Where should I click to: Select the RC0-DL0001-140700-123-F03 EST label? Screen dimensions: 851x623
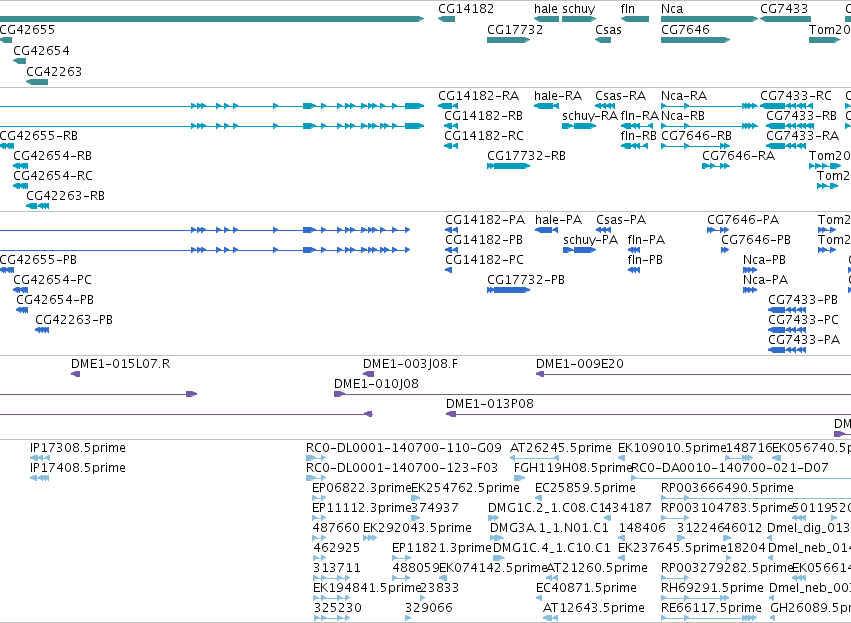click(x=402, y=468)
